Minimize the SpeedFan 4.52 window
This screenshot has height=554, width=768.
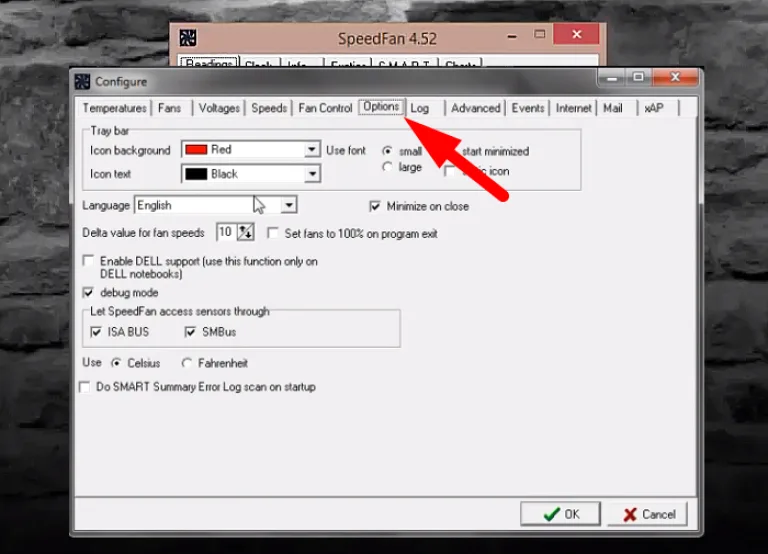(512, 36)
